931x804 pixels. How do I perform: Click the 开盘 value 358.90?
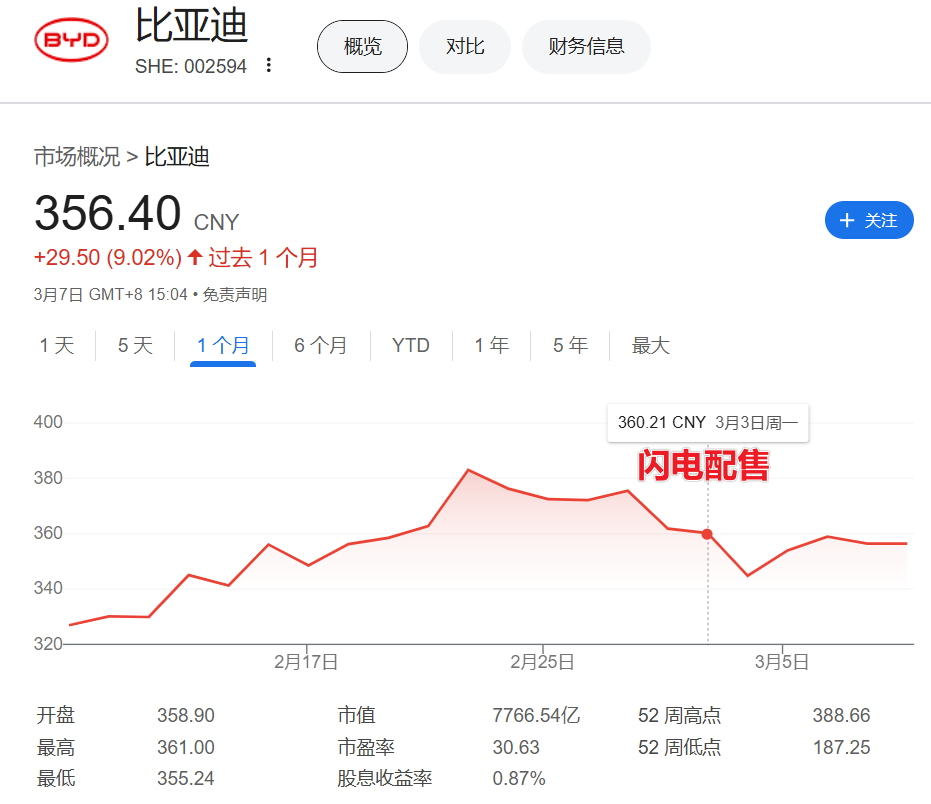[x=186, y=716]
